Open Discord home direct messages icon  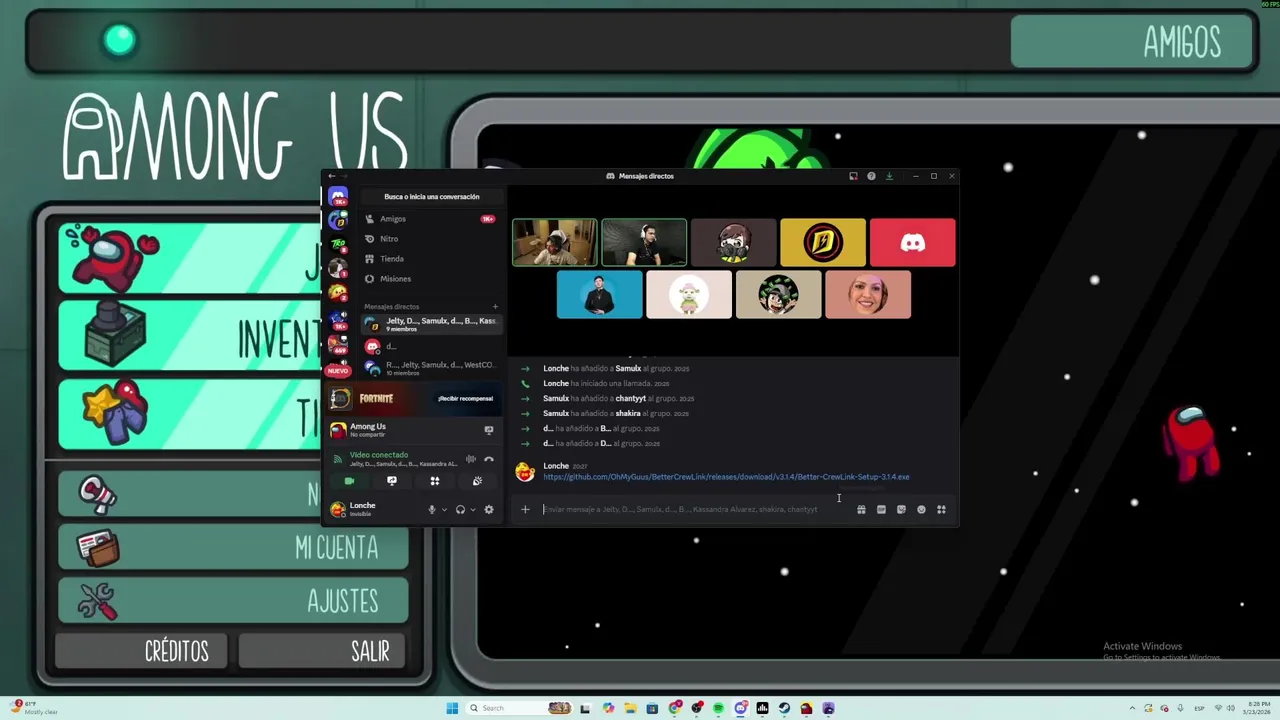pos(338,197)
